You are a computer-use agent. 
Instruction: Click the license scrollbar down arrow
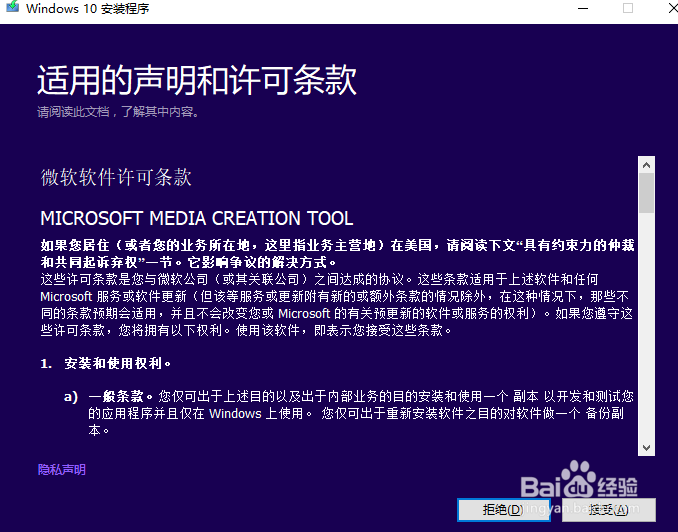[646, 448]
